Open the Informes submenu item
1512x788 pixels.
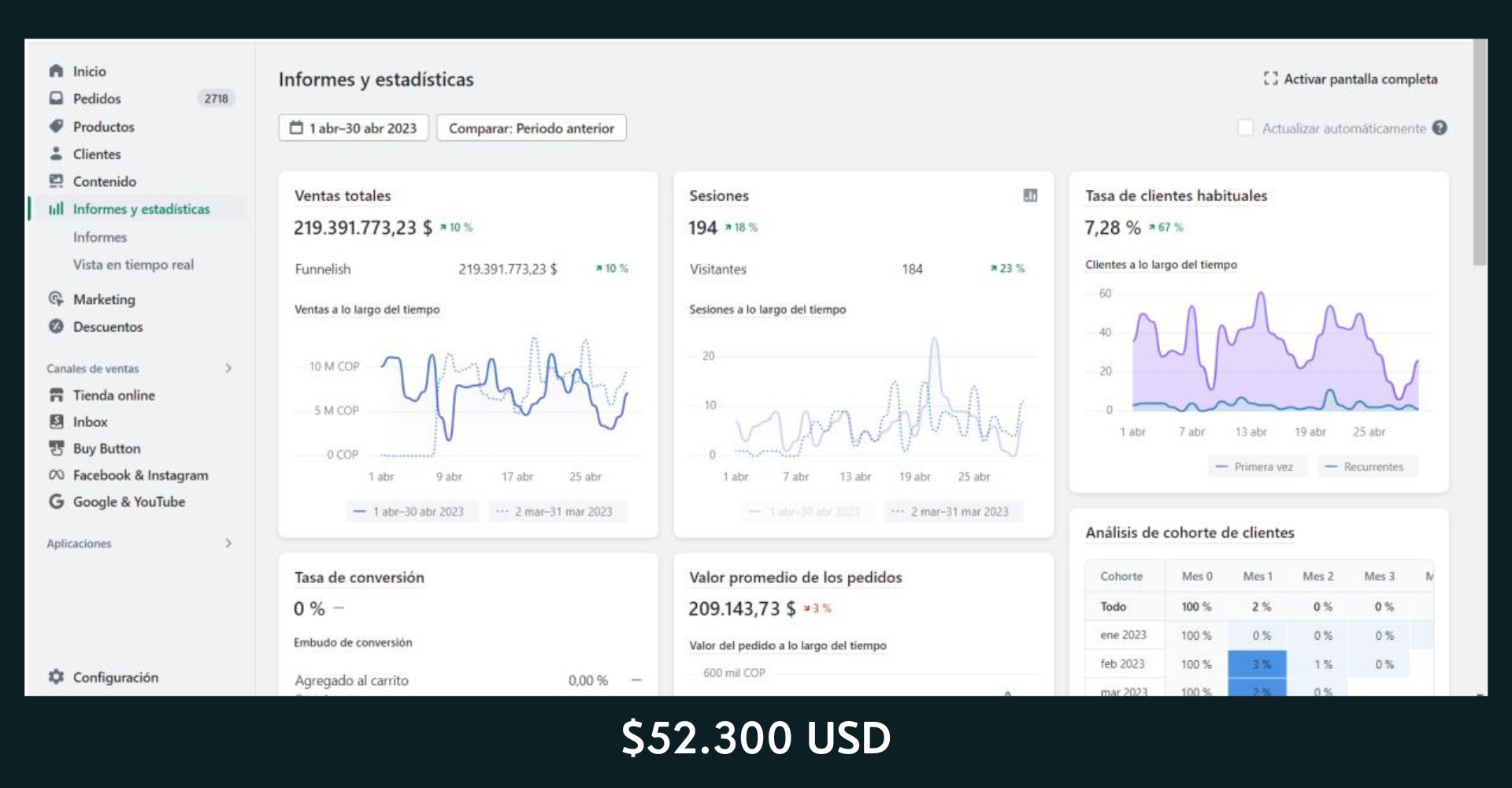(100, 237)
